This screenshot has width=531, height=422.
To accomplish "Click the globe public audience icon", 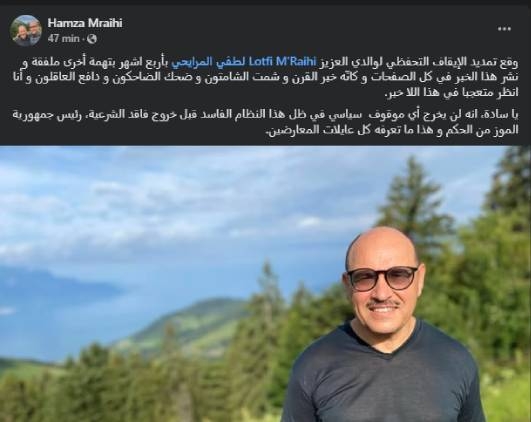I will pyautogui.click(x=92, y=39).
